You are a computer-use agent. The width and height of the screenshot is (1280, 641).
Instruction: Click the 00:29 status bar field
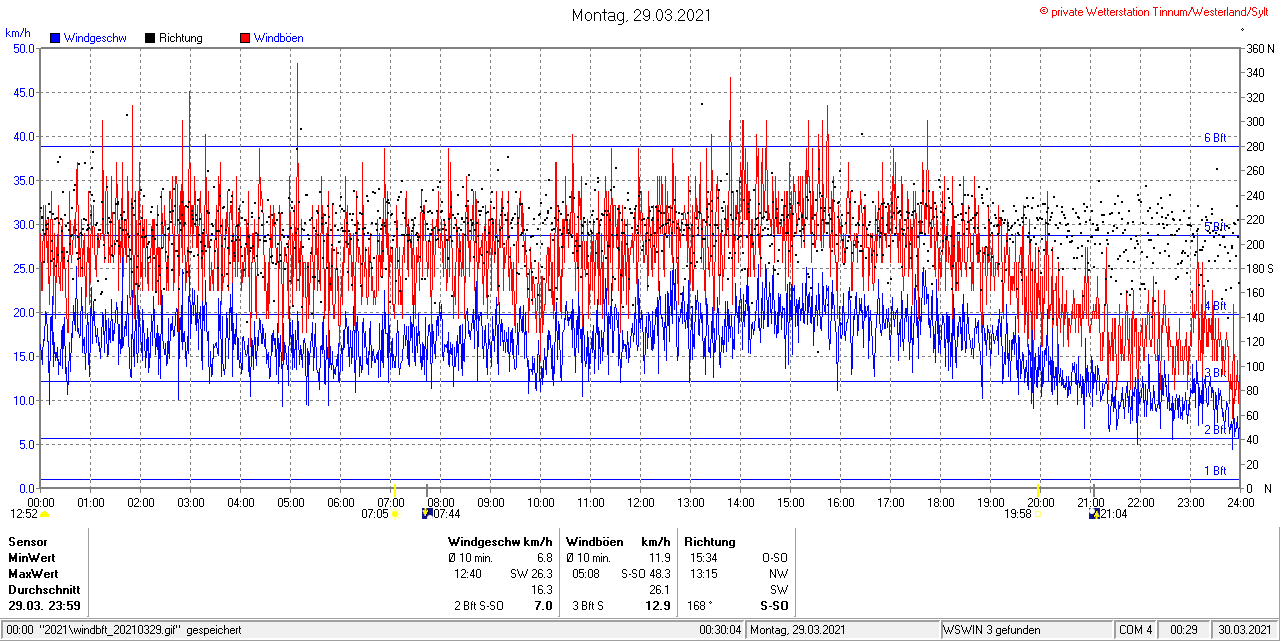click(1184, 630)
